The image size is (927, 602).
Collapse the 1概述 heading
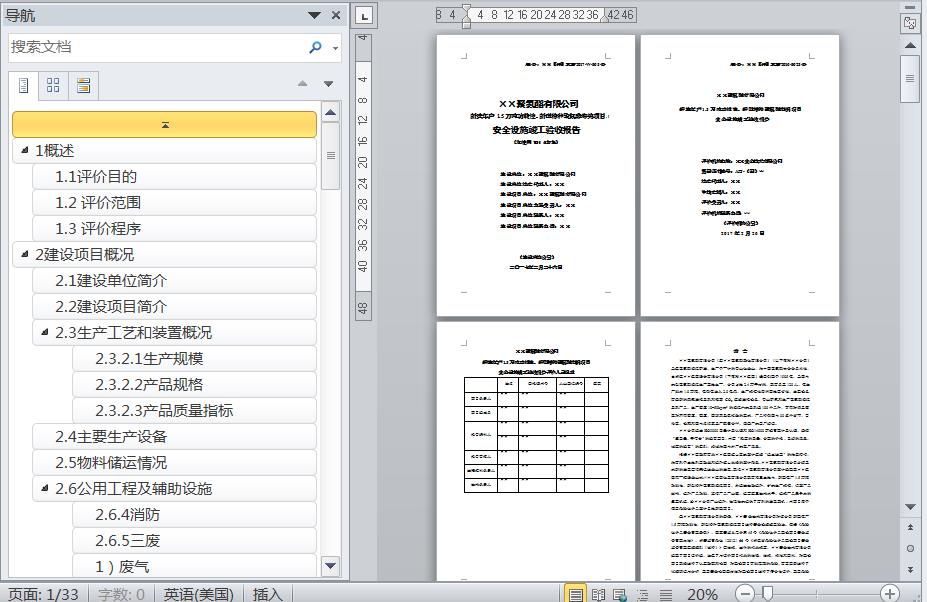[x=24, y=150]
